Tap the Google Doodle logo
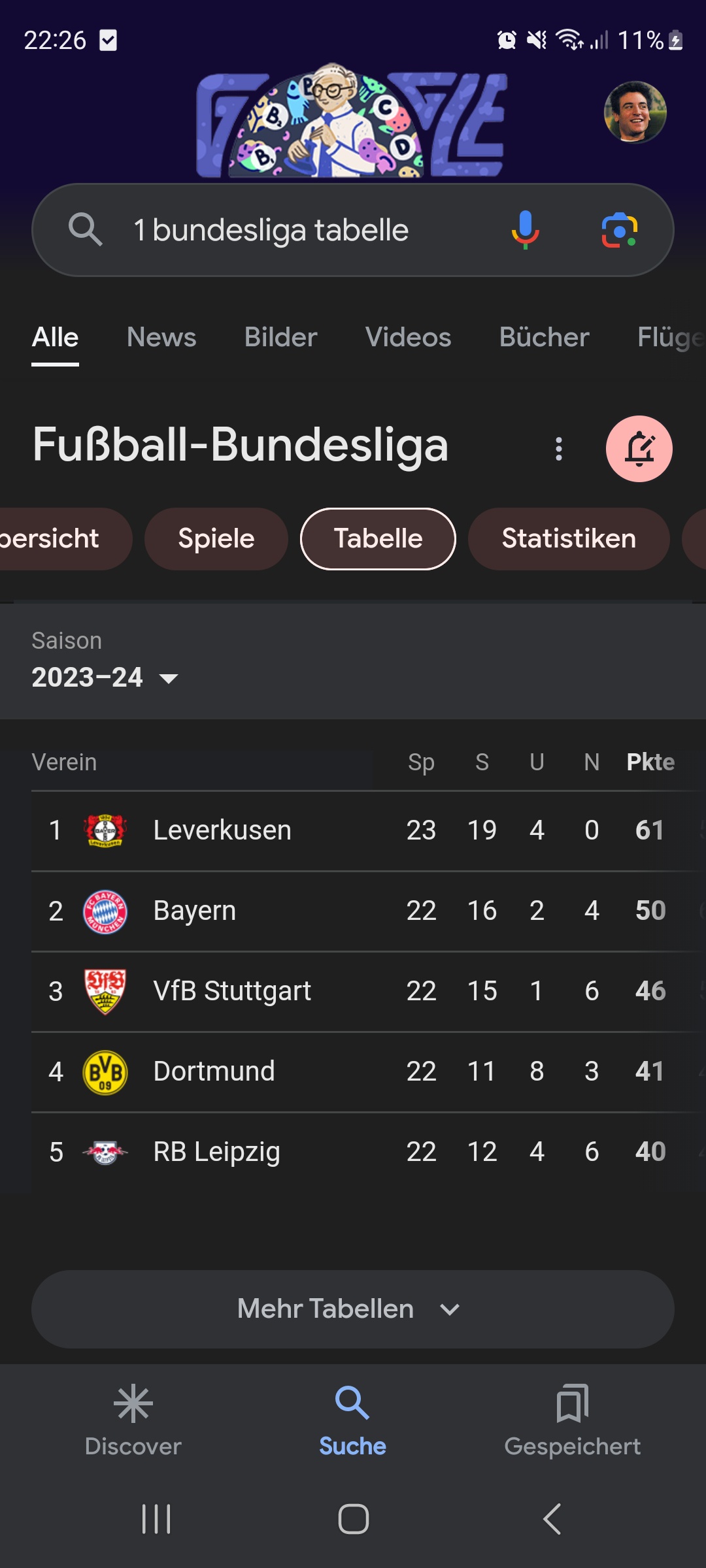 [x=352, y=122]
